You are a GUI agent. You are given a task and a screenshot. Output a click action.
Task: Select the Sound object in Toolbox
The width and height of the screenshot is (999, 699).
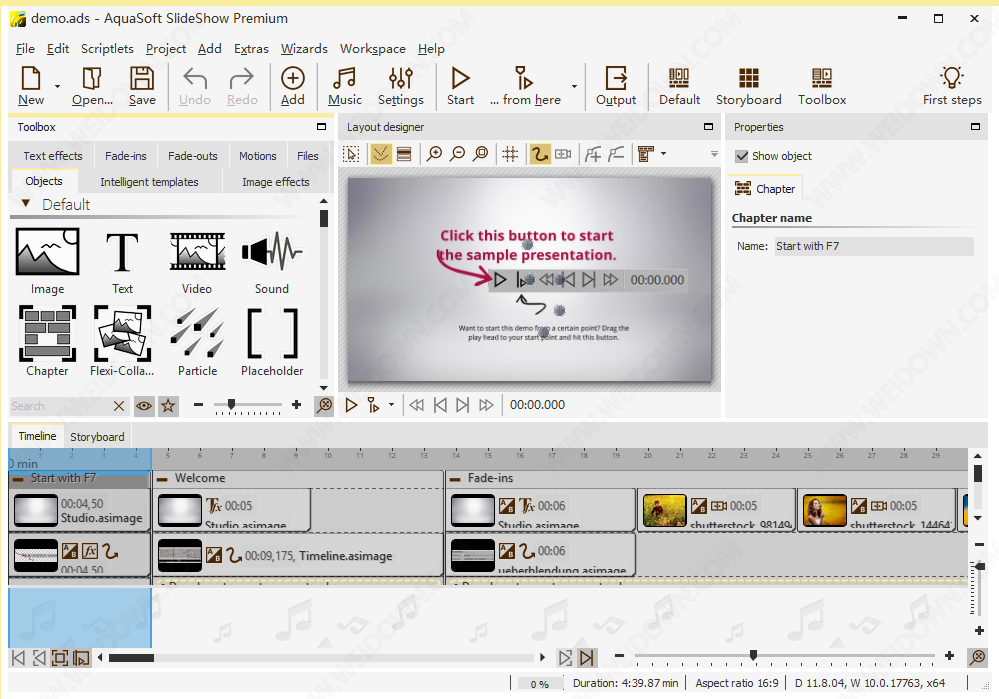(272, 262)
